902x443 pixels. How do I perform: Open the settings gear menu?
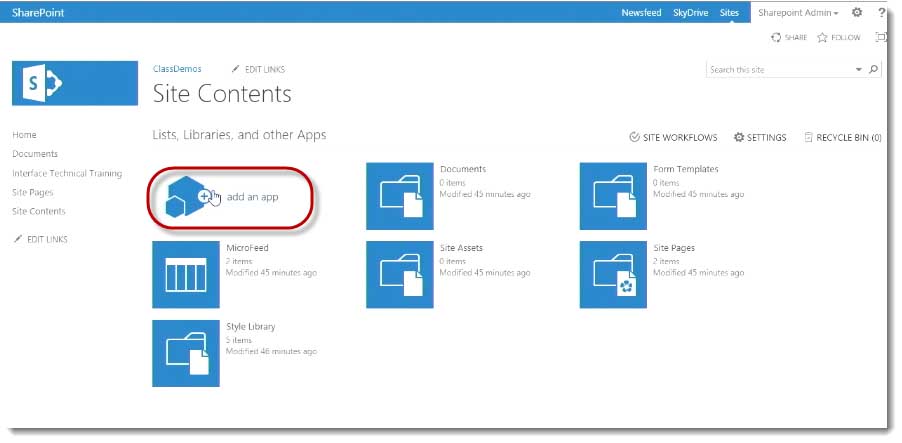point(856,12)
